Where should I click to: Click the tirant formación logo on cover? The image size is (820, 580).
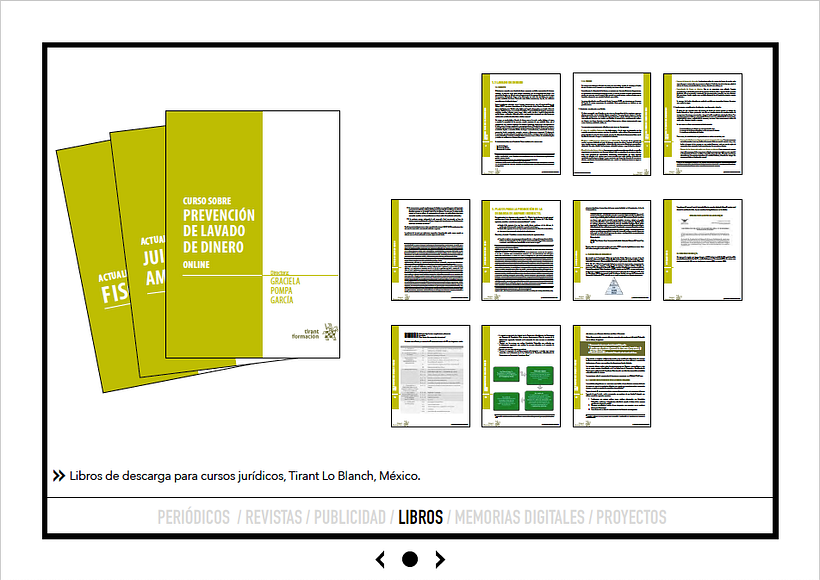point(315,333)
